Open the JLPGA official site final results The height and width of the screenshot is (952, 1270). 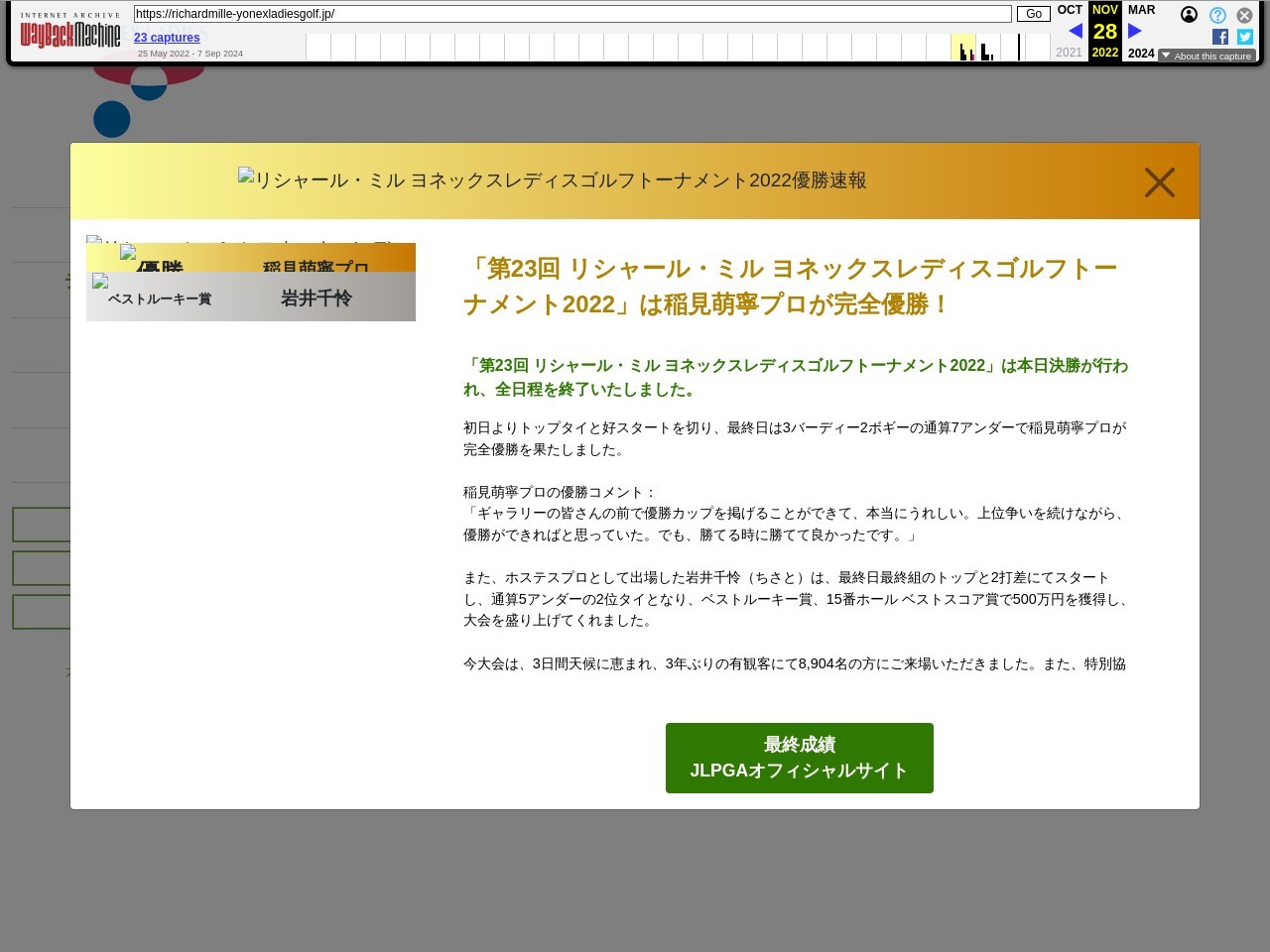(x=799, y=758)
